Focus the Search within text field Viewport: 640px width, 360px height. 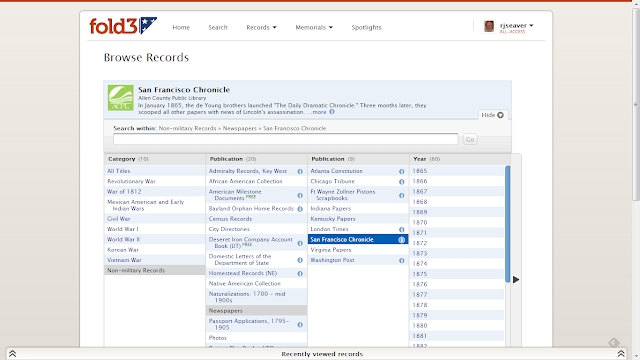pyautogui.click(x=286, y=139)
